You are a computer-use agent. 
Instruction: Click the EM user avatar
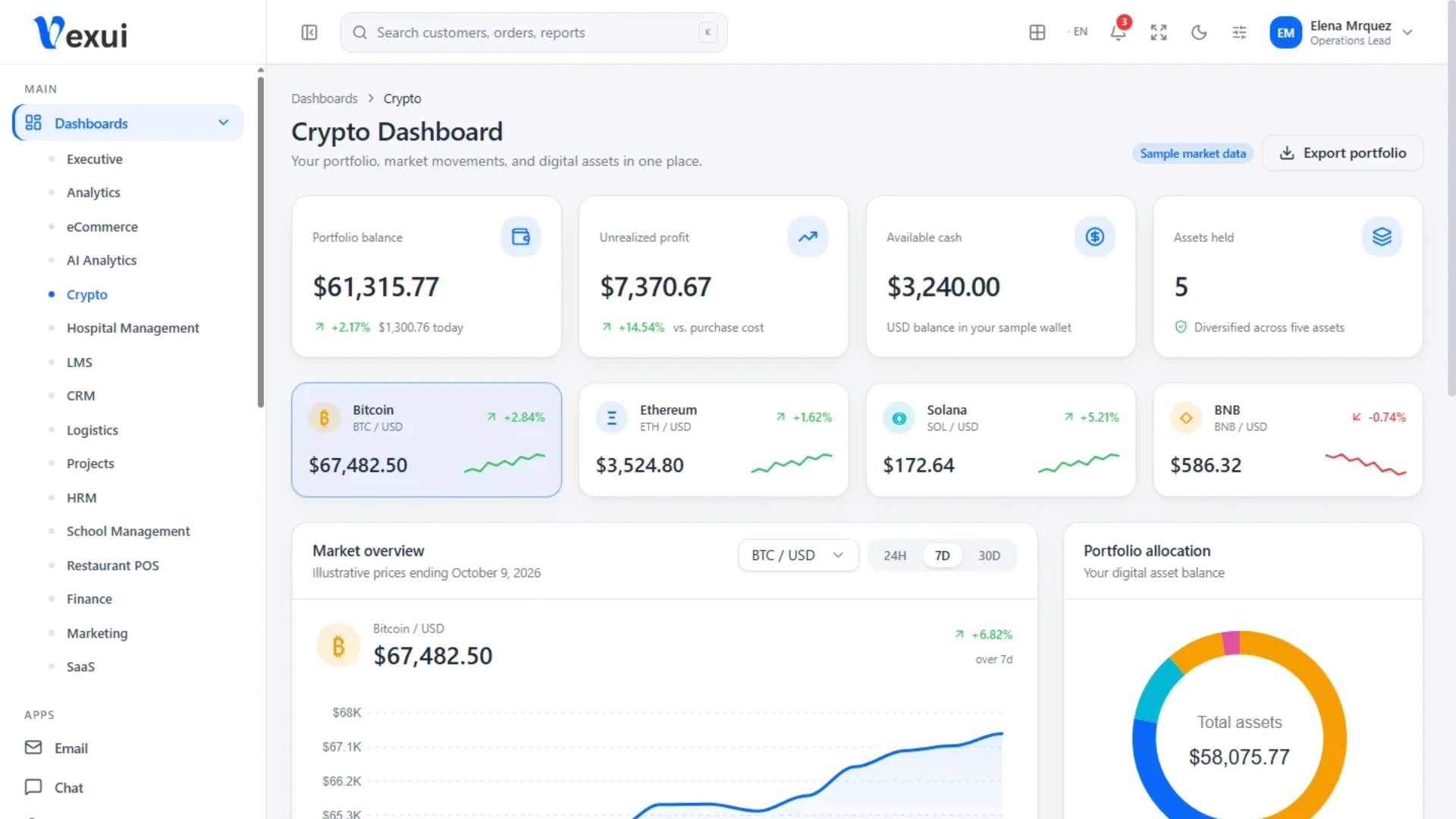tap(1285, 33)
